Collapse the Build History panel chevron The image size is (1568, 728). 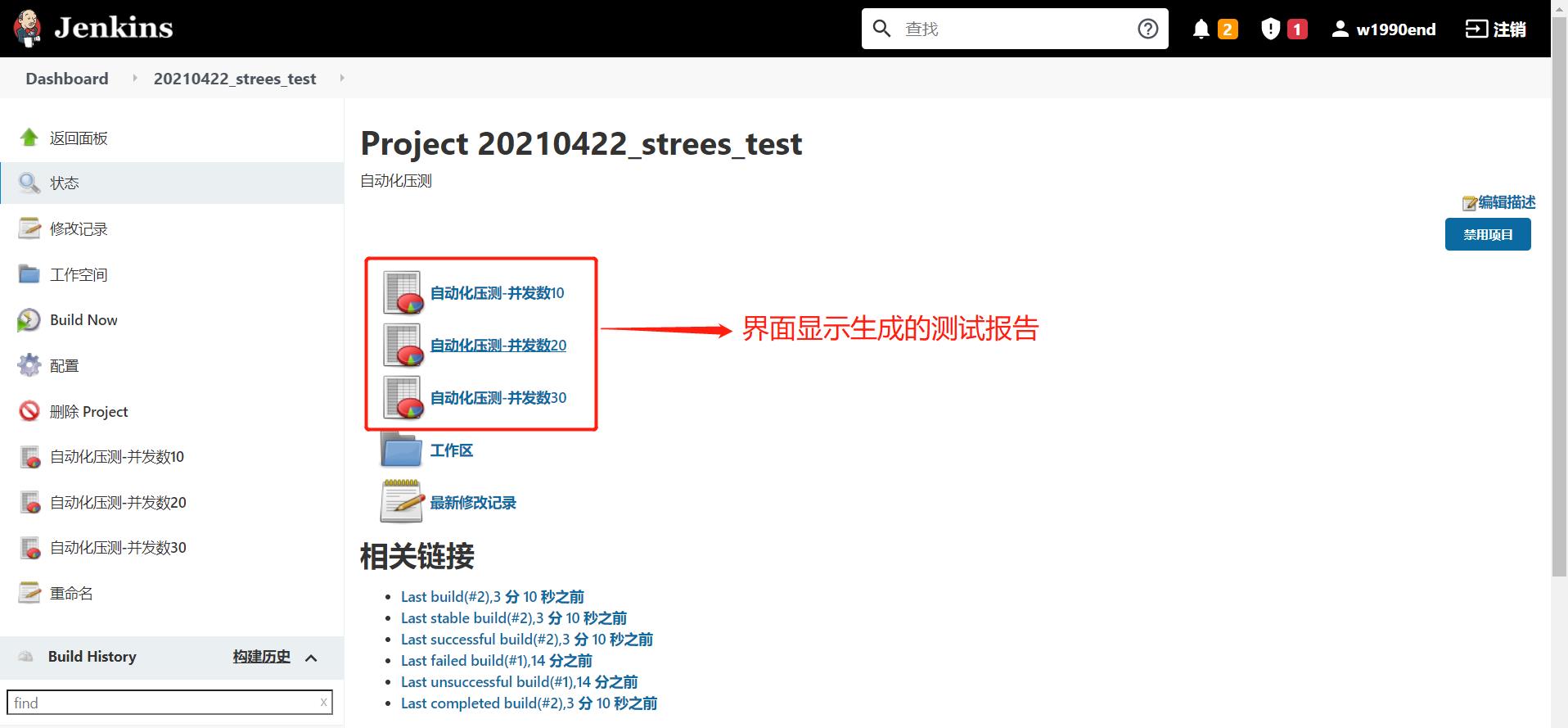click(311, 658)
